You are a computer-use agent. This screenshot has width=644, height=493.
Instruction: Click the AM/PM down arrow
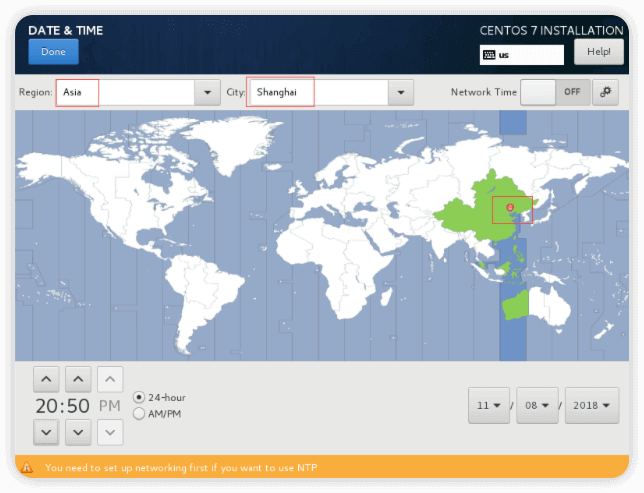[x=110, y=432]
